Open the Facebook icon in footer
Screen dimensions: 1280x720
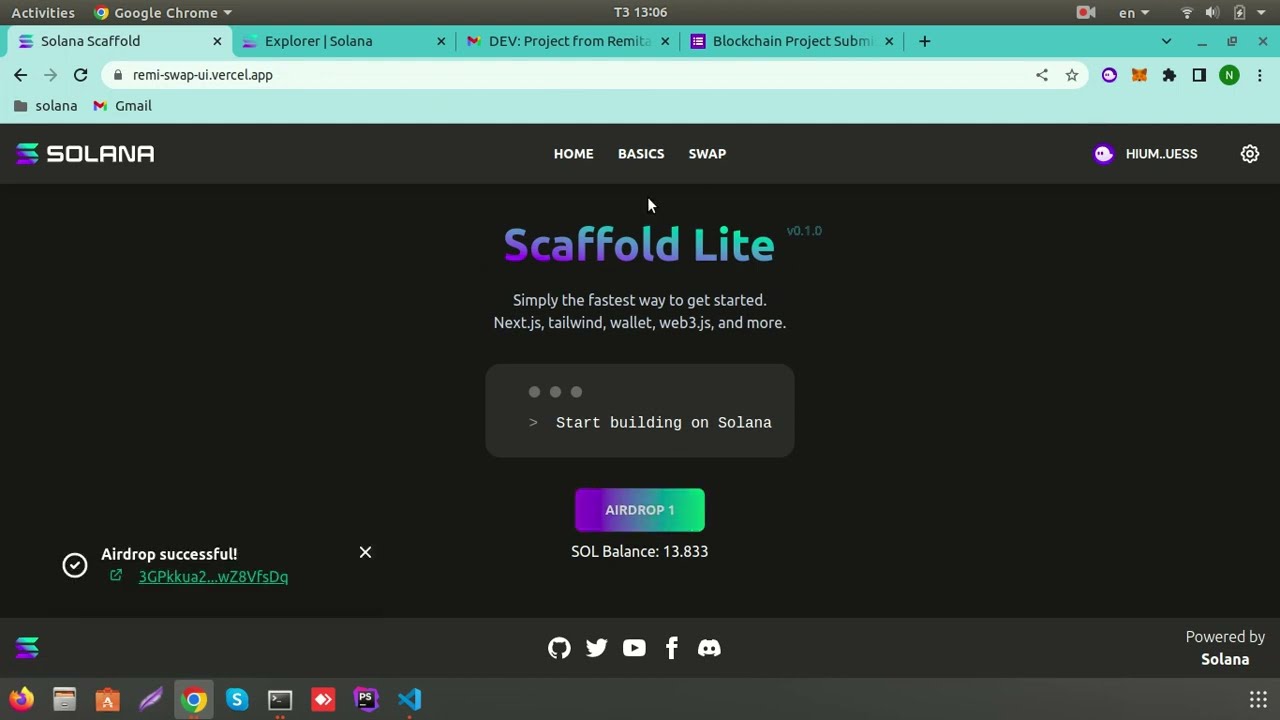tap(672, 648)
